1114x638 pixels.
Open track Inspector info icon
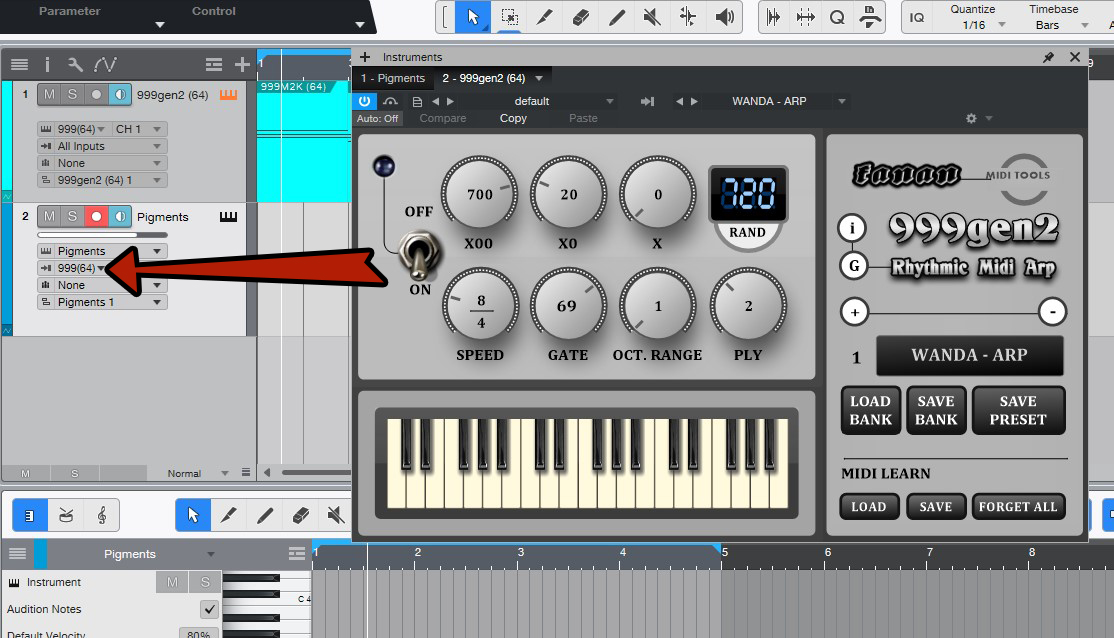[x=47, y=65]
